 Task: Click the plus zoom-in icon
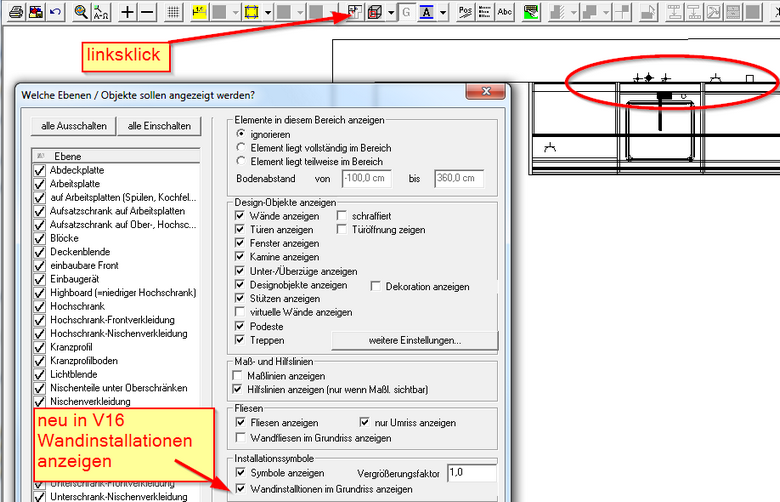[128, 12]
